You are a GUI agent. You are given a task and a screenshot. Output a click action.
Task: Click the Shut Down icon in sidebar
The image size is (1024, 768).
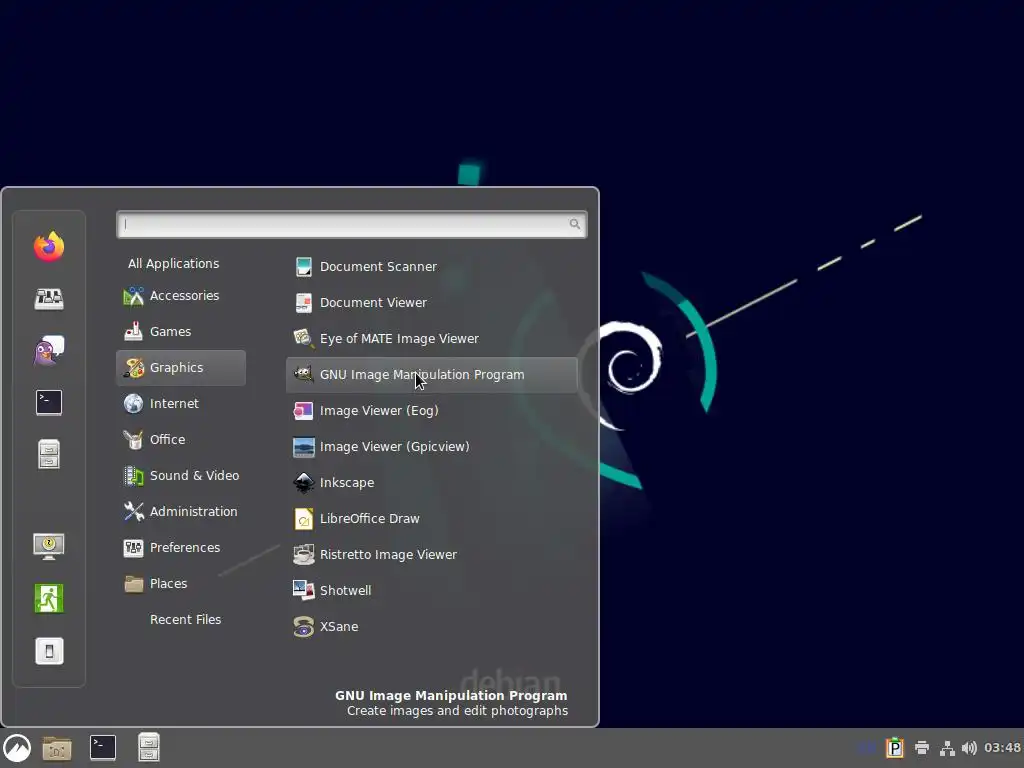click(49, 650)
